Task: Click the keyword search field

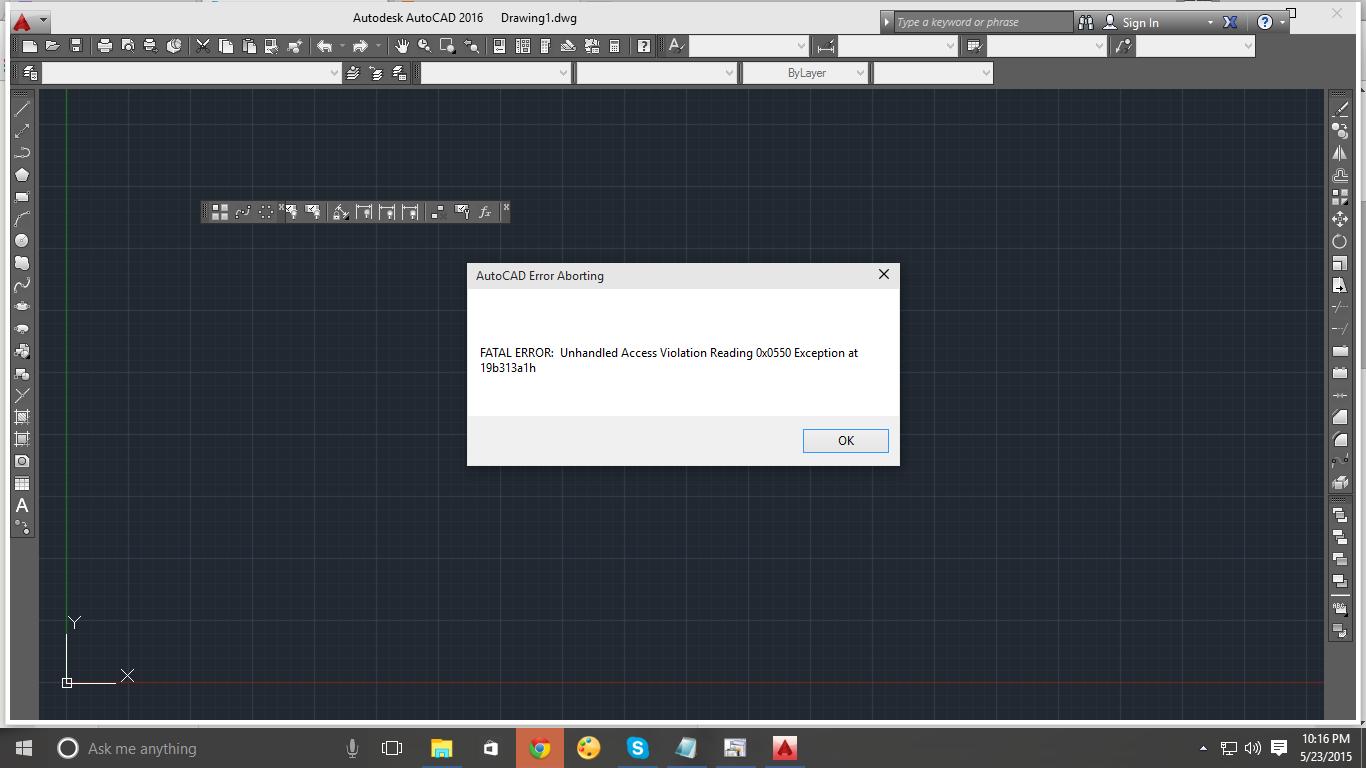Action: (983, 22)
